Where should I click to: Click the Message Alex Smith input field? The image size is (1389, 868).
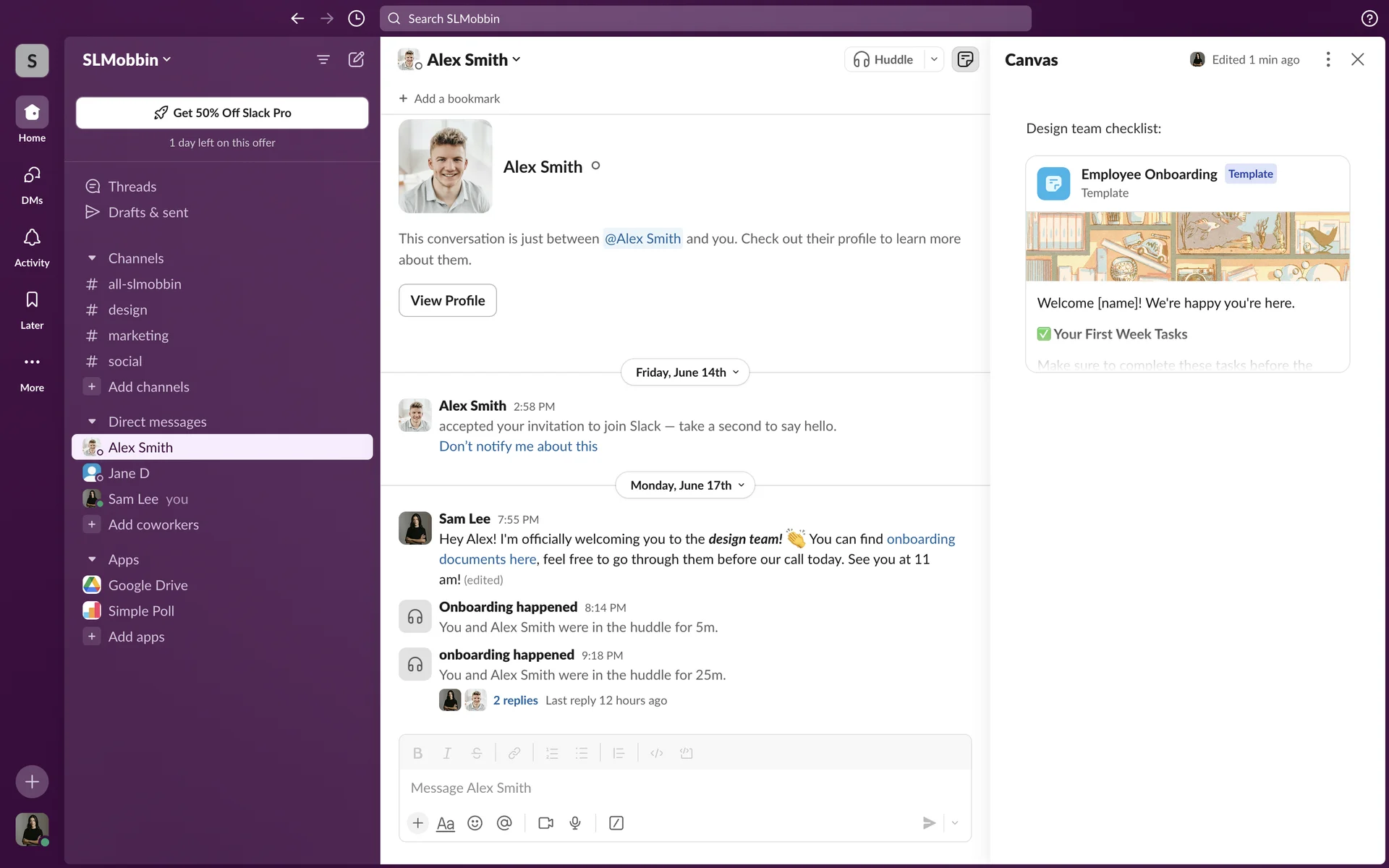tap(684, 788)
